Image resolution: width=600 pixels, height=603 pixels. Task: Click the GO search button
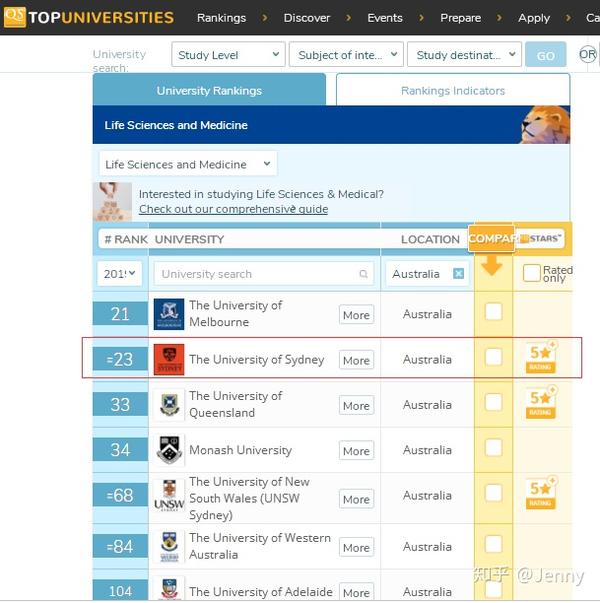tap(545, 55)
